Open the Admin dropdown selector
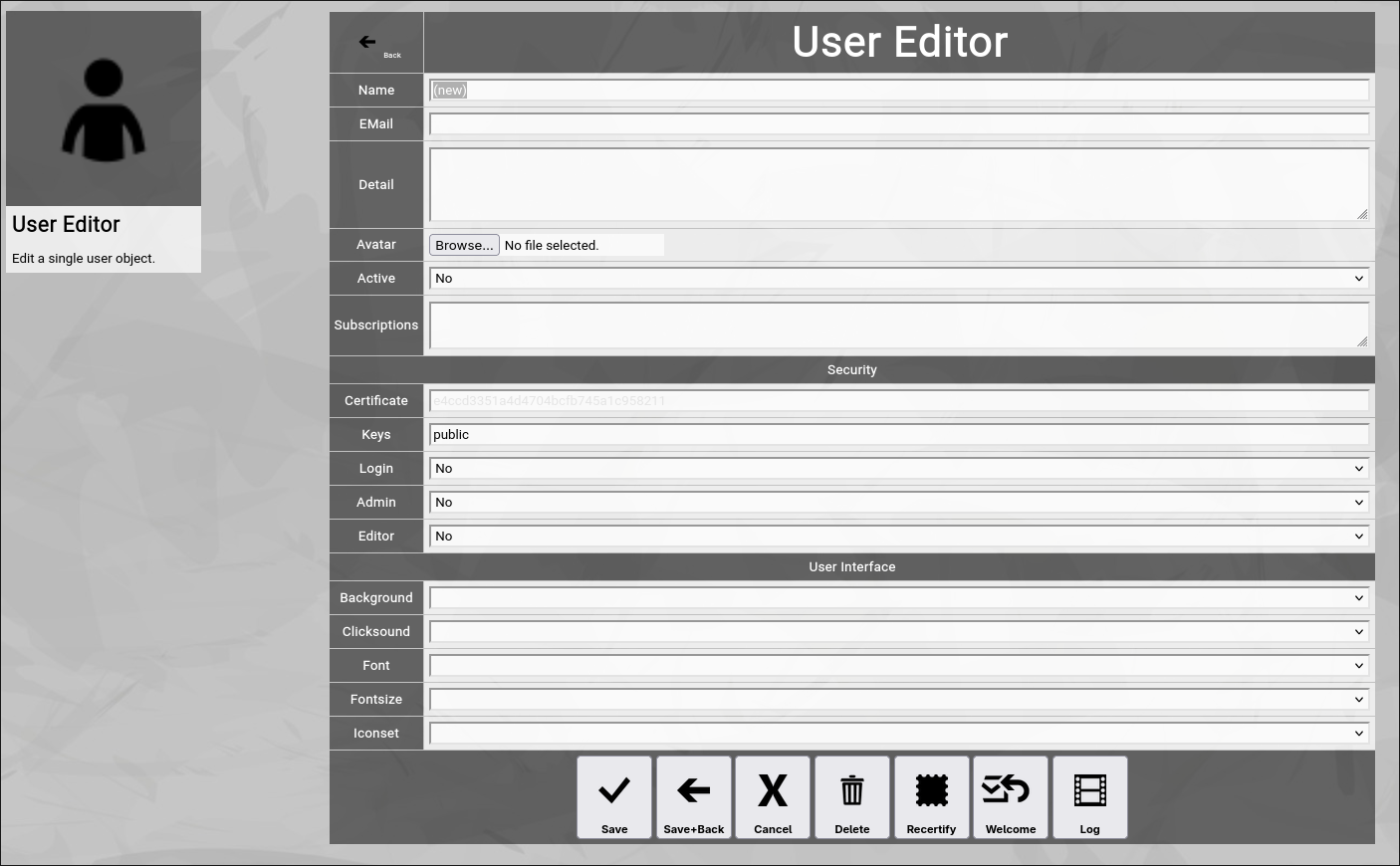 tap(898, 503)
